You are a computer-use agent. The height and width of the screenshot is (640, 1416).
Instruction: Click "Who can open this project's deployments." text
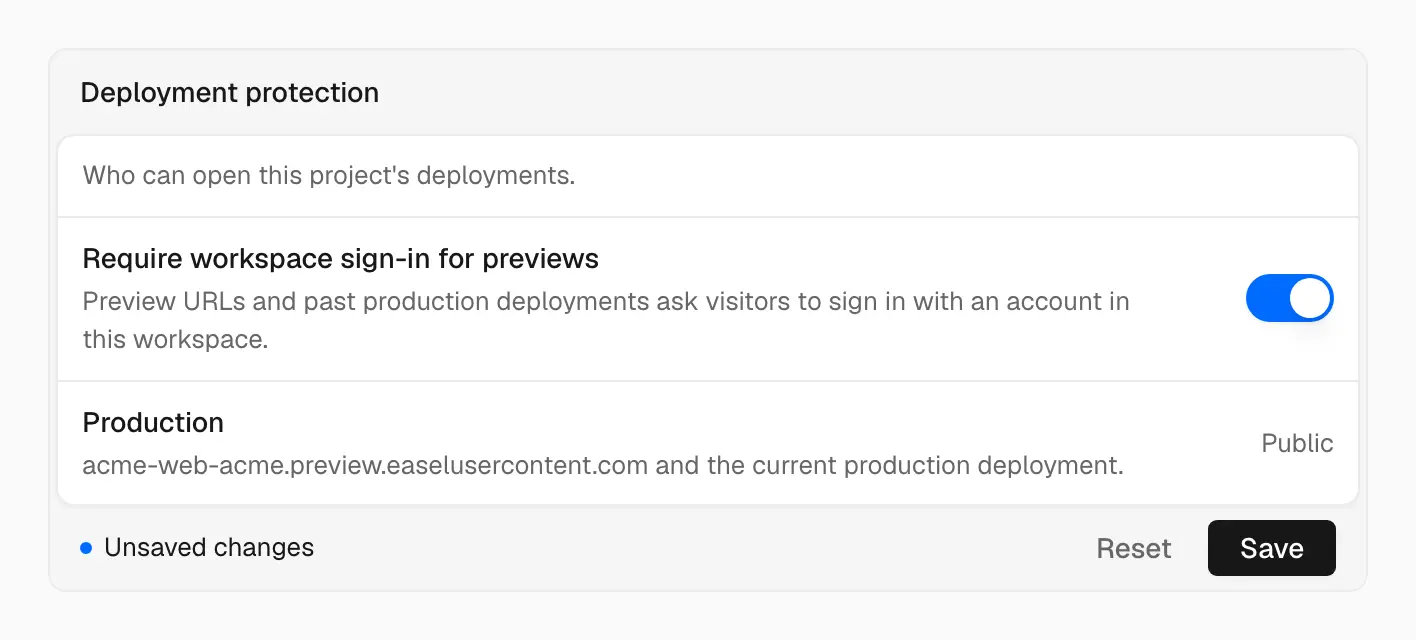(329, 176)
